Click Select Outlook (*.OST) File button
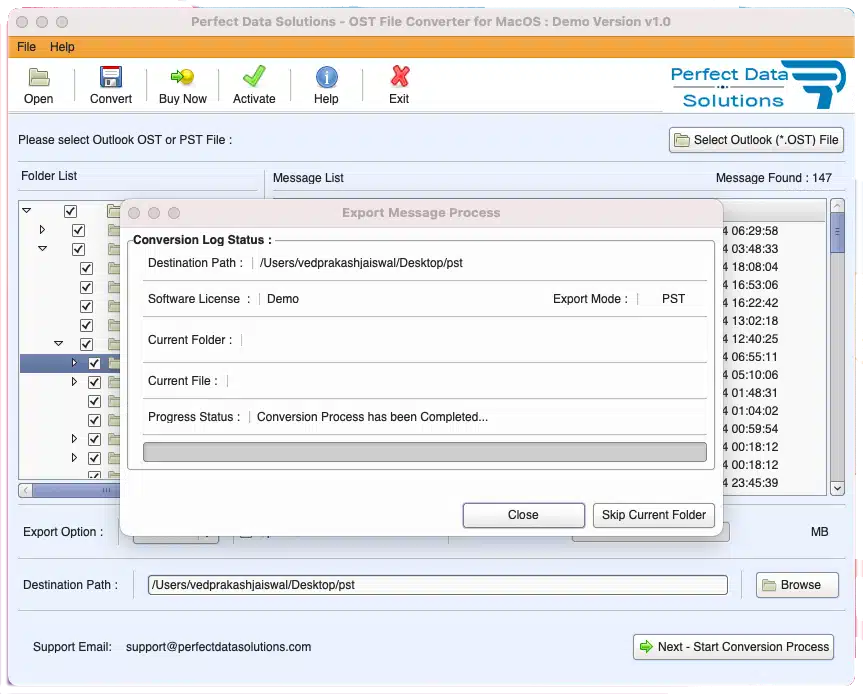The width and height of the screenshot is (863, 694). [756, 140]
